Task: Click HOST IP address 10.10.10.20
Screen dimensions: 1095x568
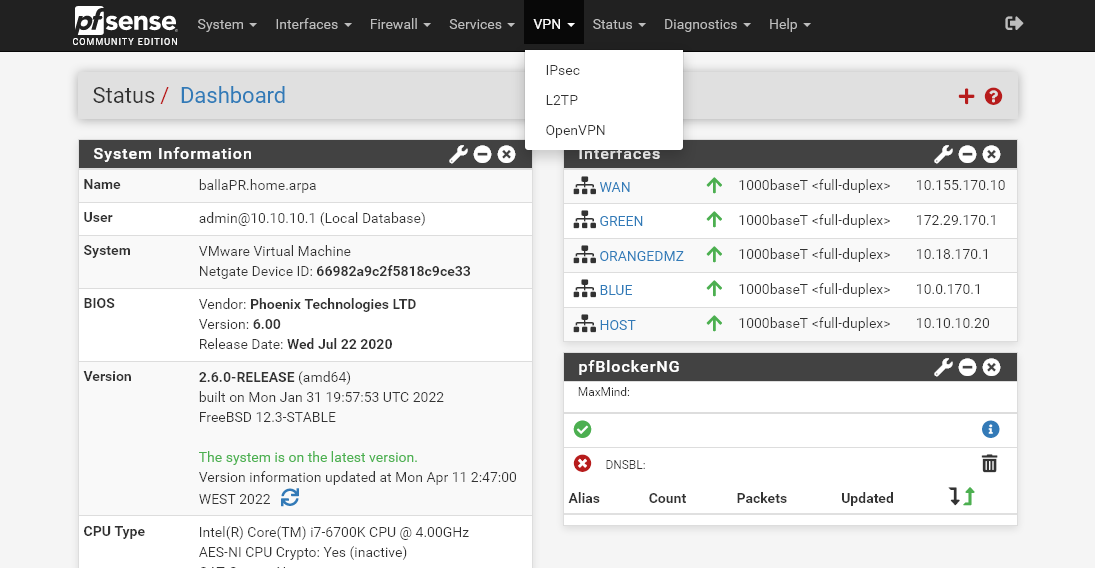Action: [953, 323]
